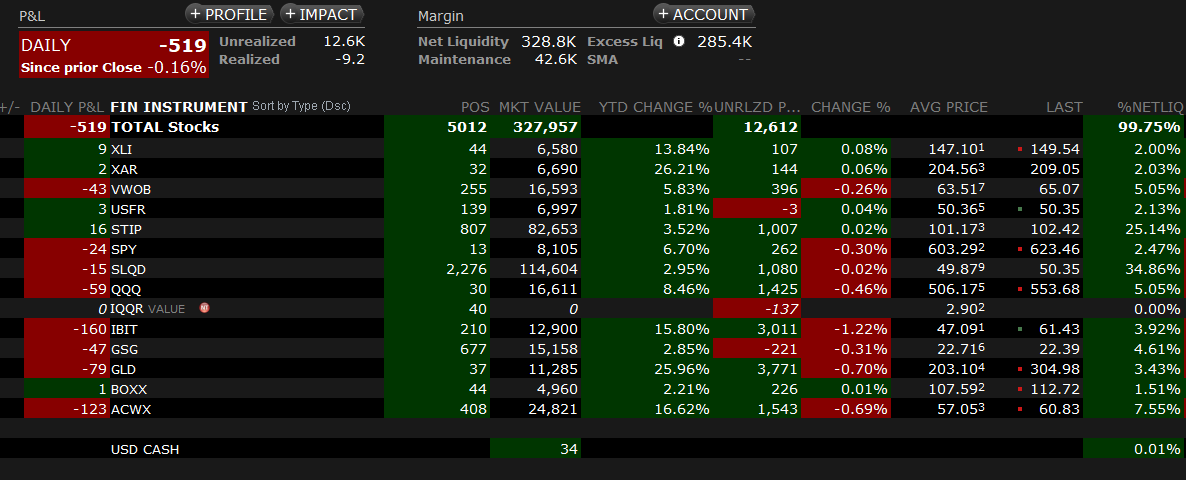Image resolution: width=1186 pixels, height=480 pixels.
Task: Select the IQQR VALUE instrument row
Action: tap(593, 308)
